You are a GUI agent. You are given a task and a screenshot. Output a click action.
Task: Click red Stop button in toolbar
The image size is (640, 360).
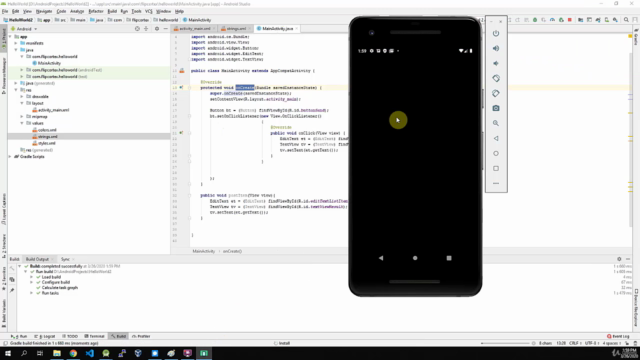pyautogui.click(x=570, y=20)
